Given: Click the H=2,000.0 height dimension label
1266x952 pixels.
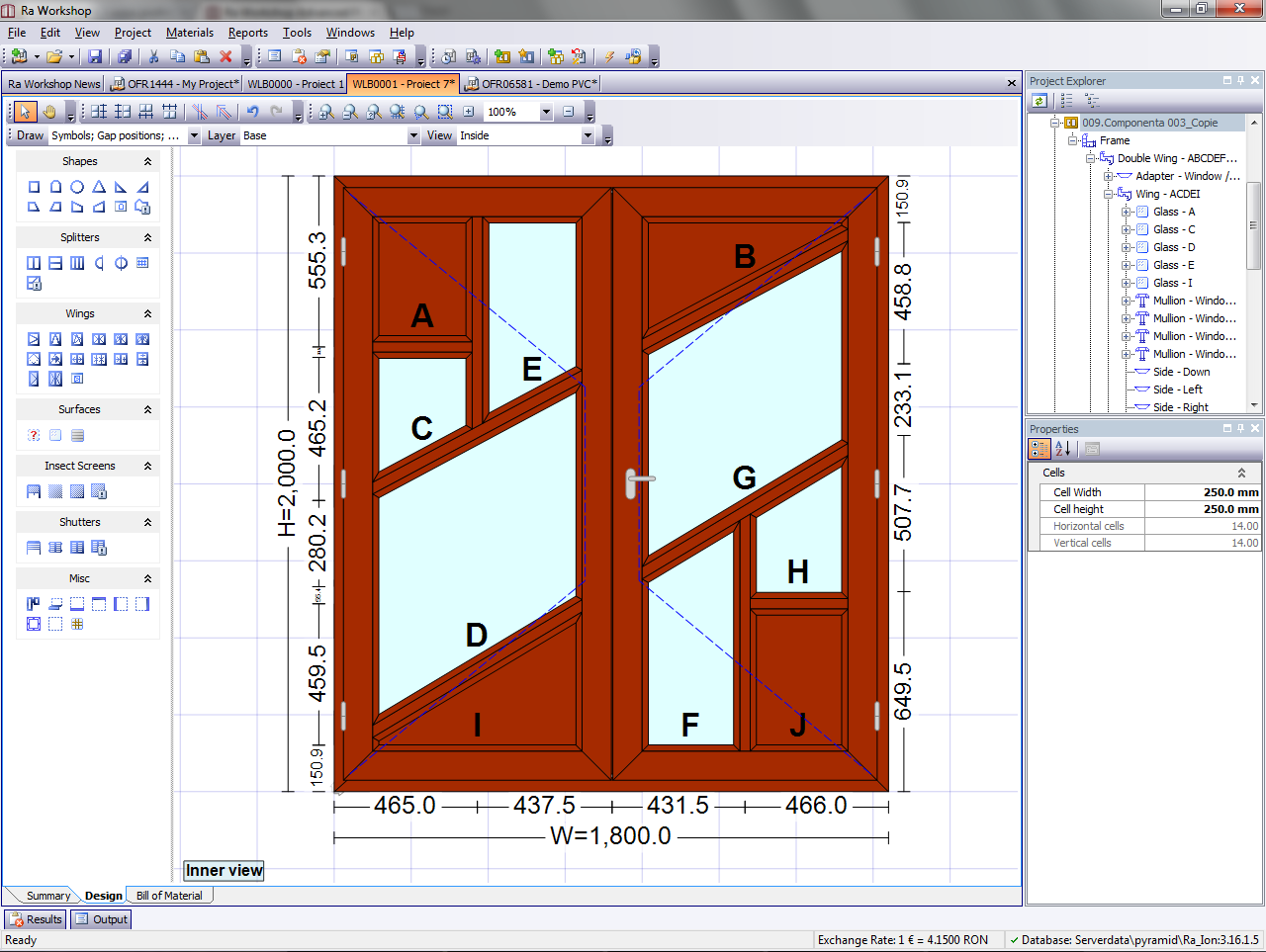Looking at the screenshot, I should (x=287, y=483).
